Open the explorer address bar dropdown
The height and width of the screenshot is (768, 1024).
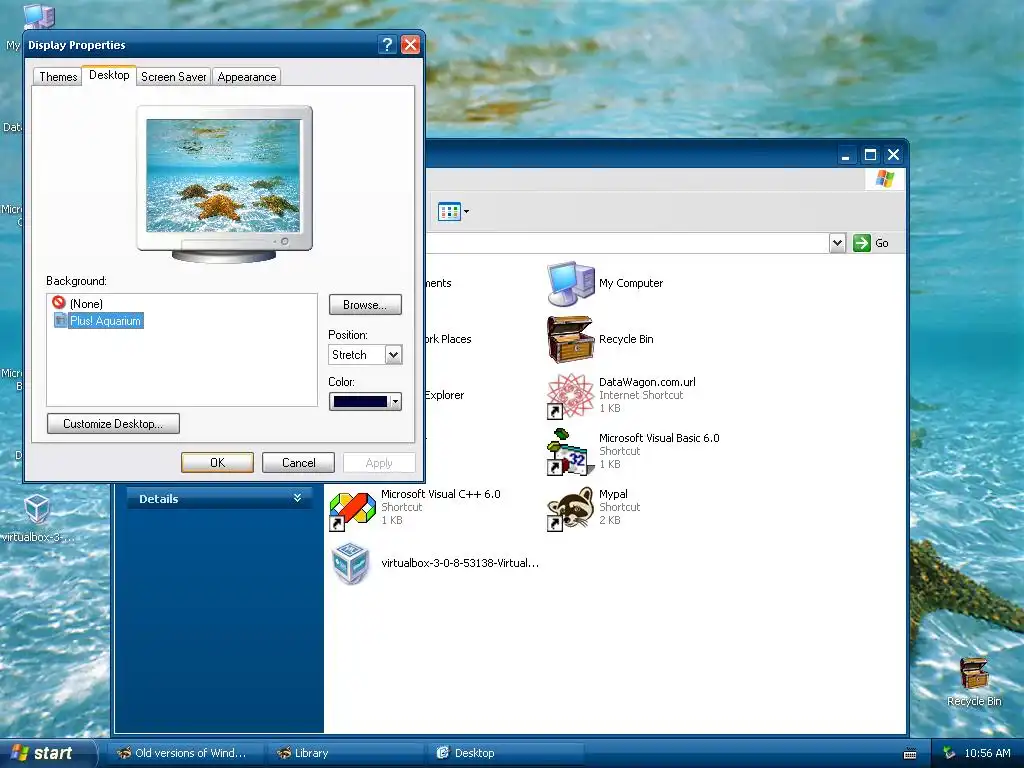[837, 243]
